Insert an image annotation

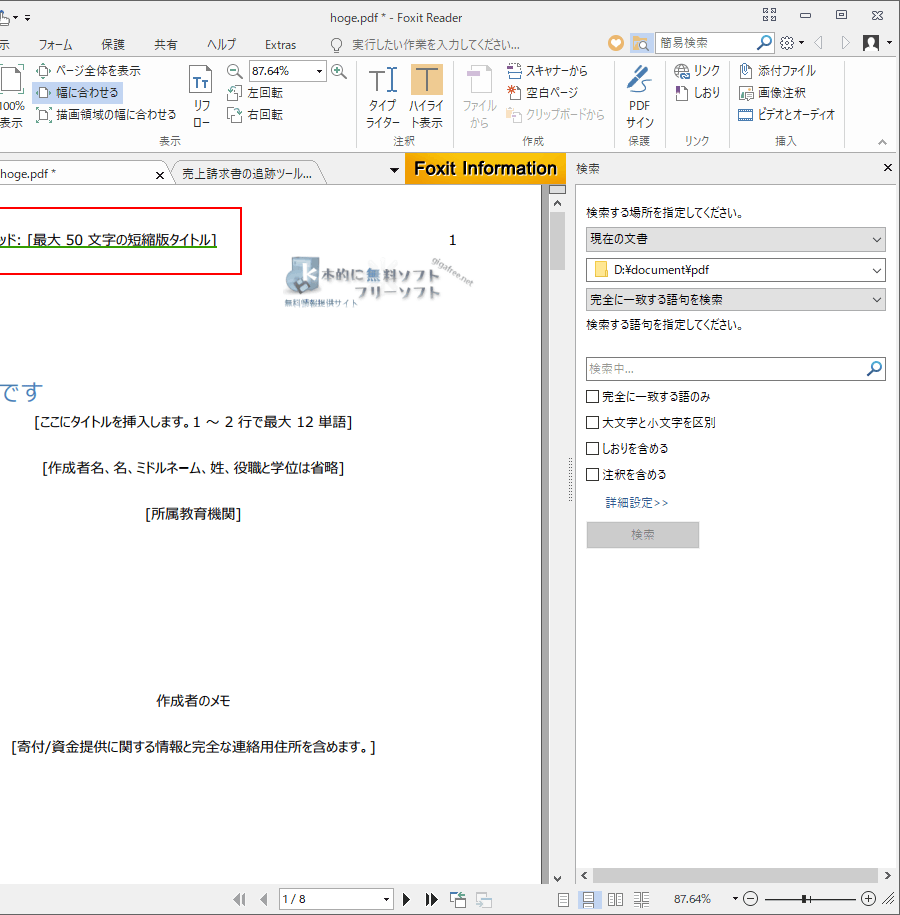pyautogui.click(x=772, y=93)
